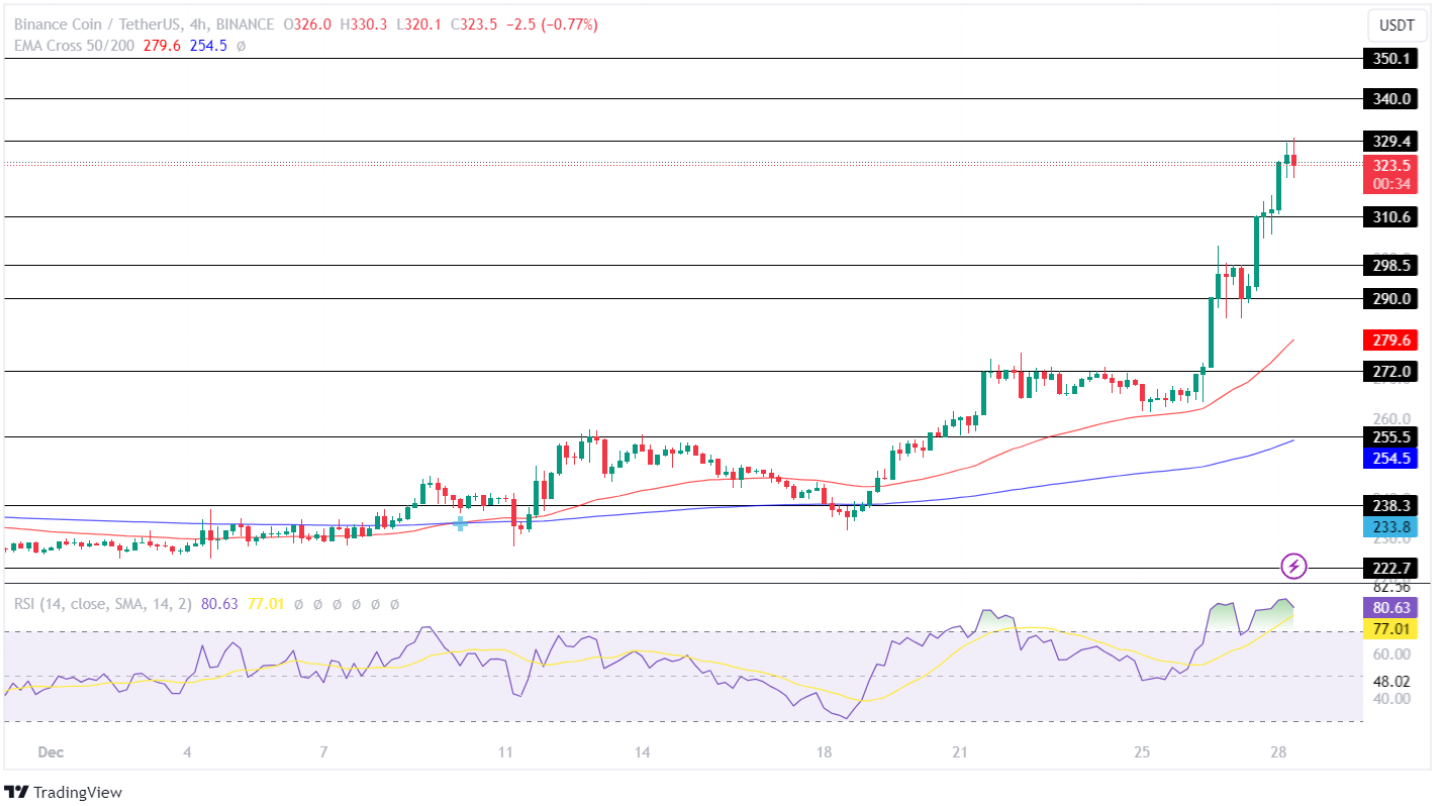Image resolution: width=1435 pixels, height=806 pixels.
Task: Click the Dec label on the time axis
Action: [x=49, y=752]
